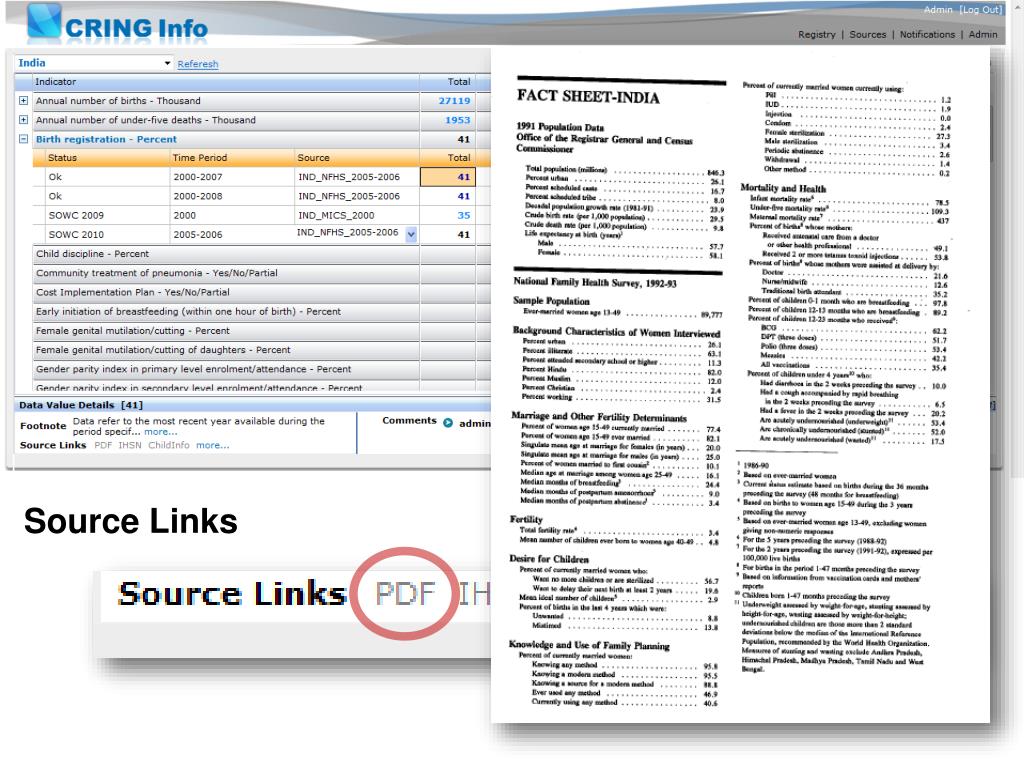This screenshot has width=1024, height=768.
Task: Click more link beside source links
Action: [213, 445]
